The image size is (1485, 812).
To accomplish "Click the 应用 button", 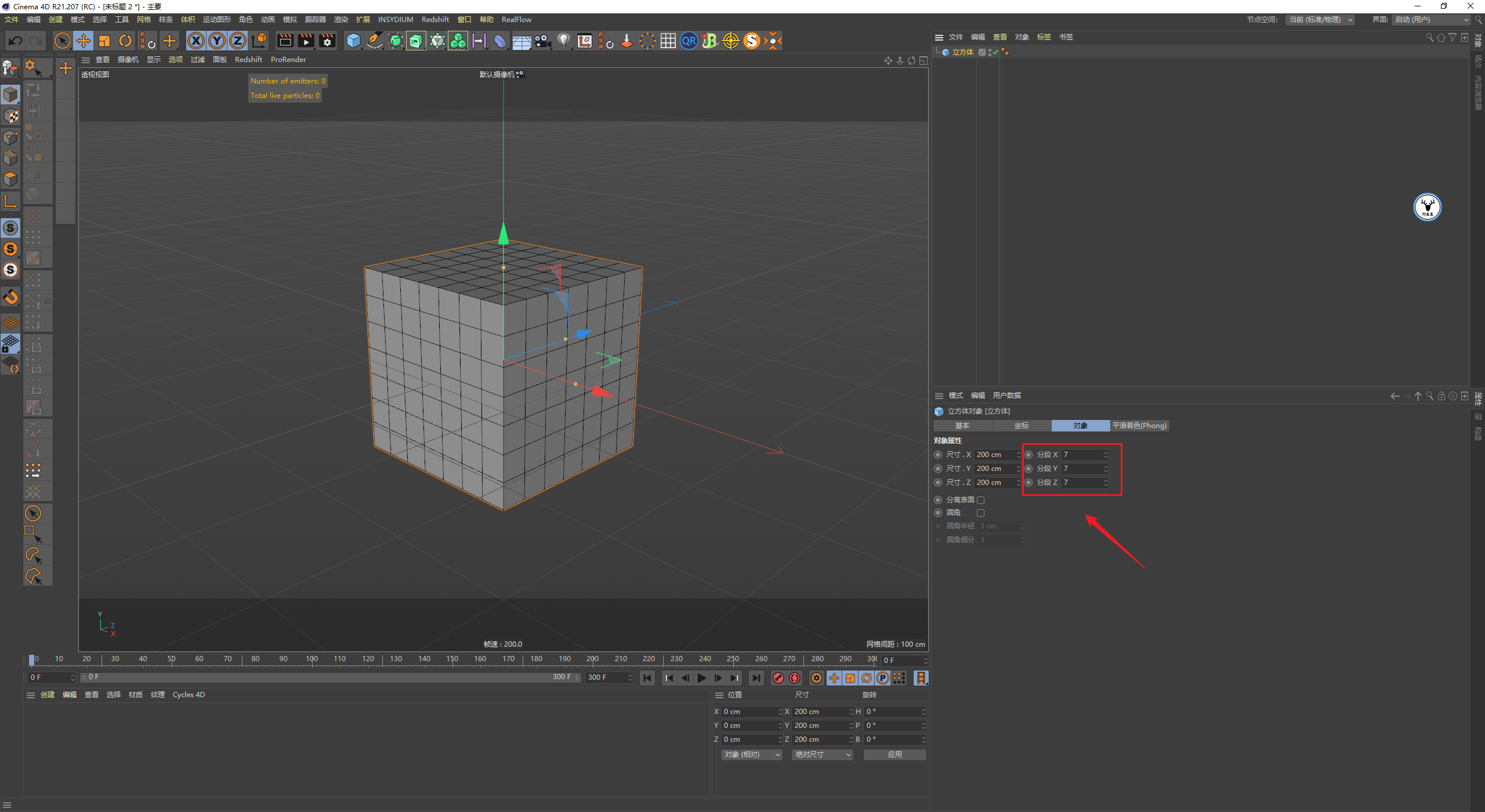I will coord(895,755).
